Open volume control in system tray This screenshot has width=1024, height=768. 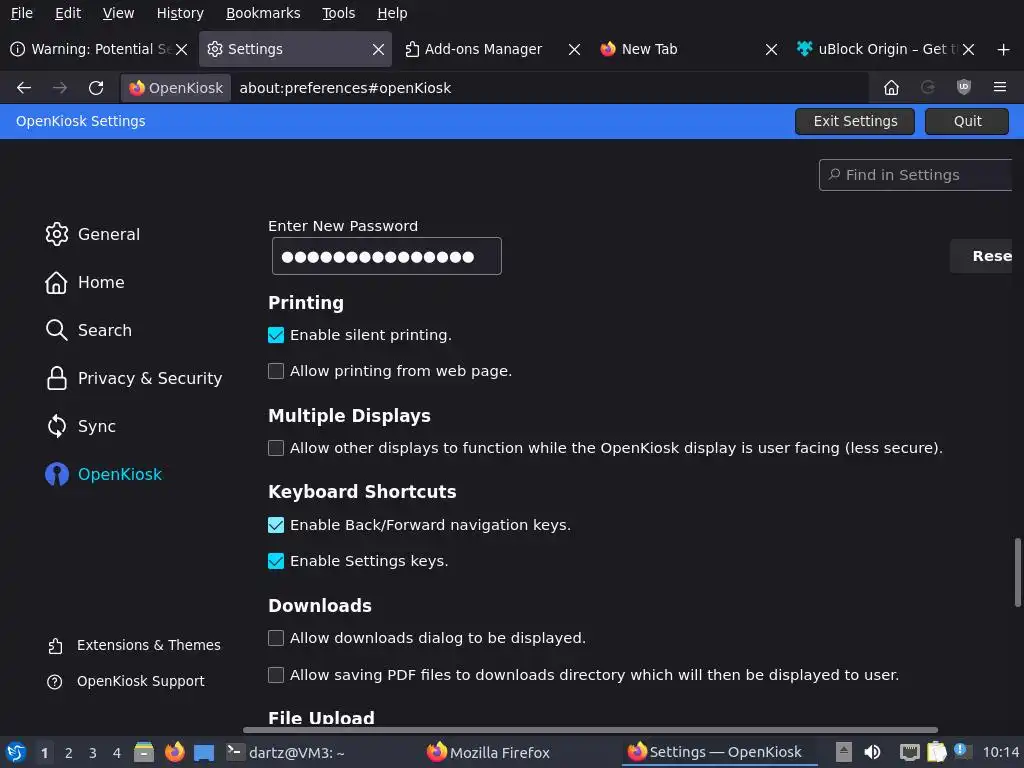tap(872, 752)
